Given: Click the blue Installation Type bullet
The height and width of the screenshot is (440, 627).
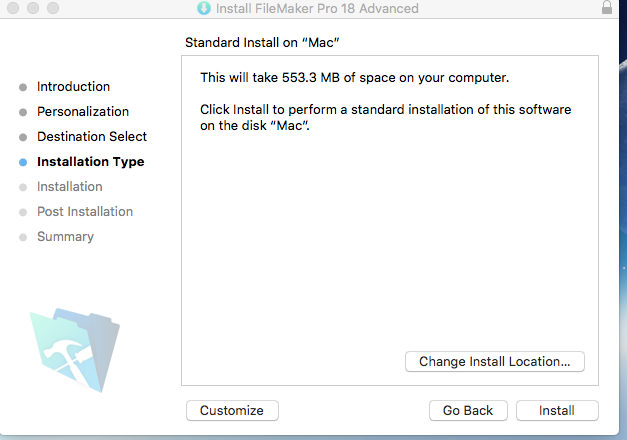Looking at the screenshot, I should pos(23,162).
